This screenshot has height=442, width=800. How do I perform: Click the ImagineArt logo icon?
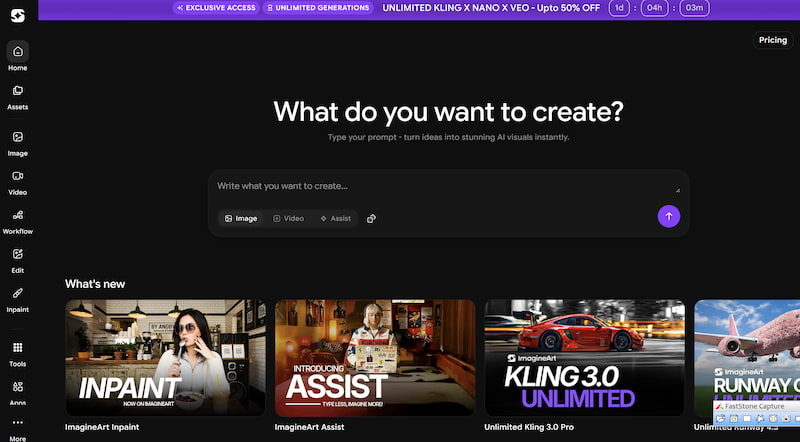tap(17, 15)
